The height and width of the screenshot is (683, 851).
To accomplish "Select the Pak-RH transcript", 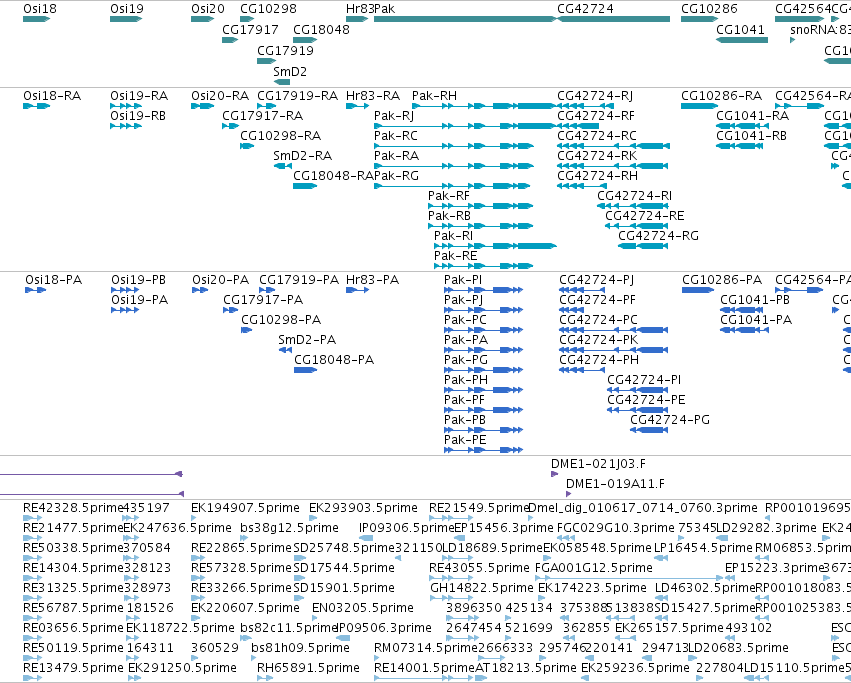I will (484, 106).
